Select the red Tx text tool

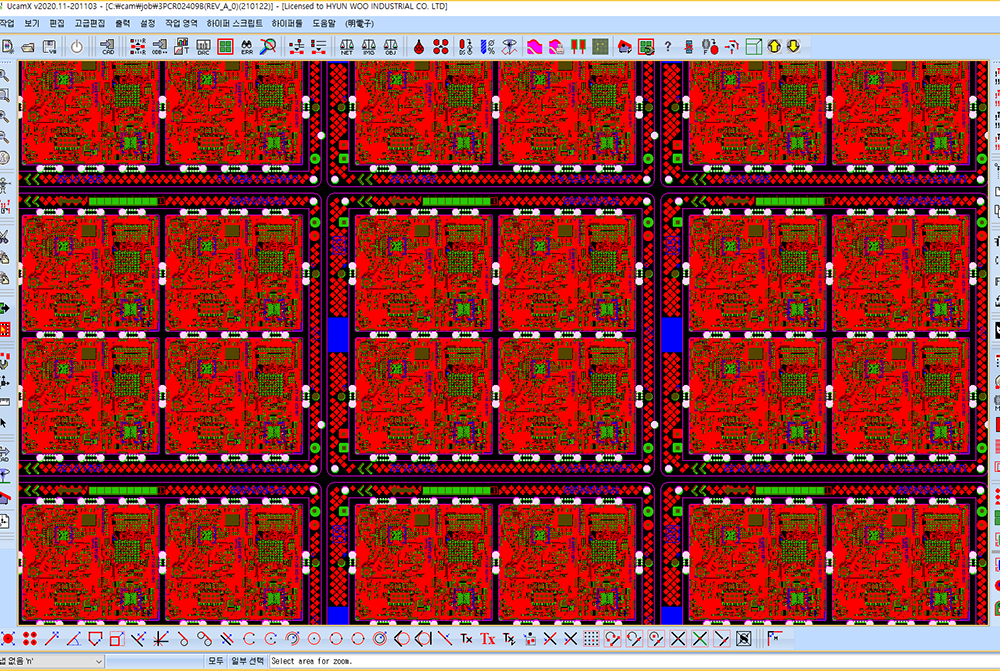coord(487,638)
